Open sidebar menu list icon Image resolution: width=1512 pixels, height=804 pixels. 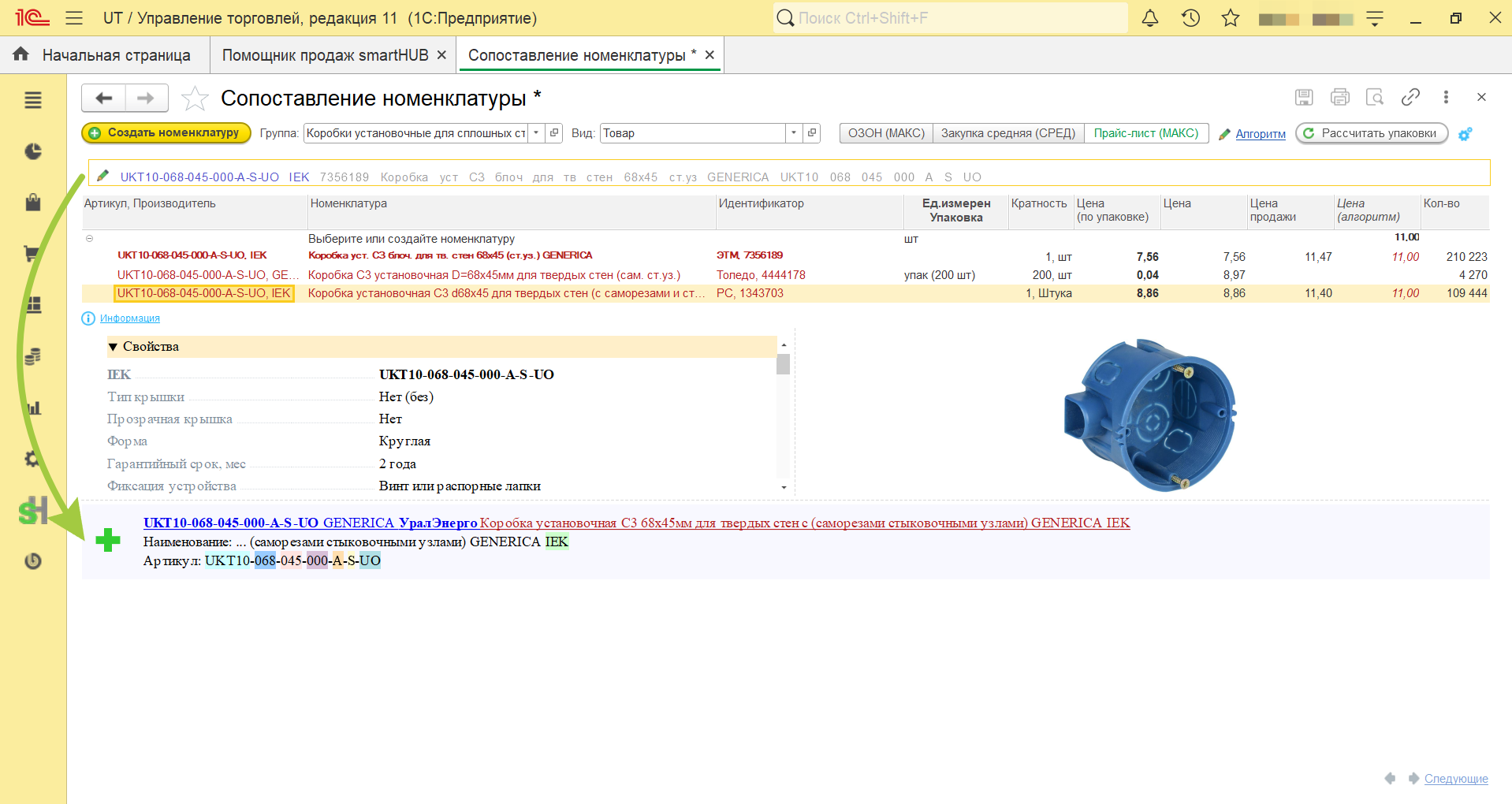[x=32, y=100]
